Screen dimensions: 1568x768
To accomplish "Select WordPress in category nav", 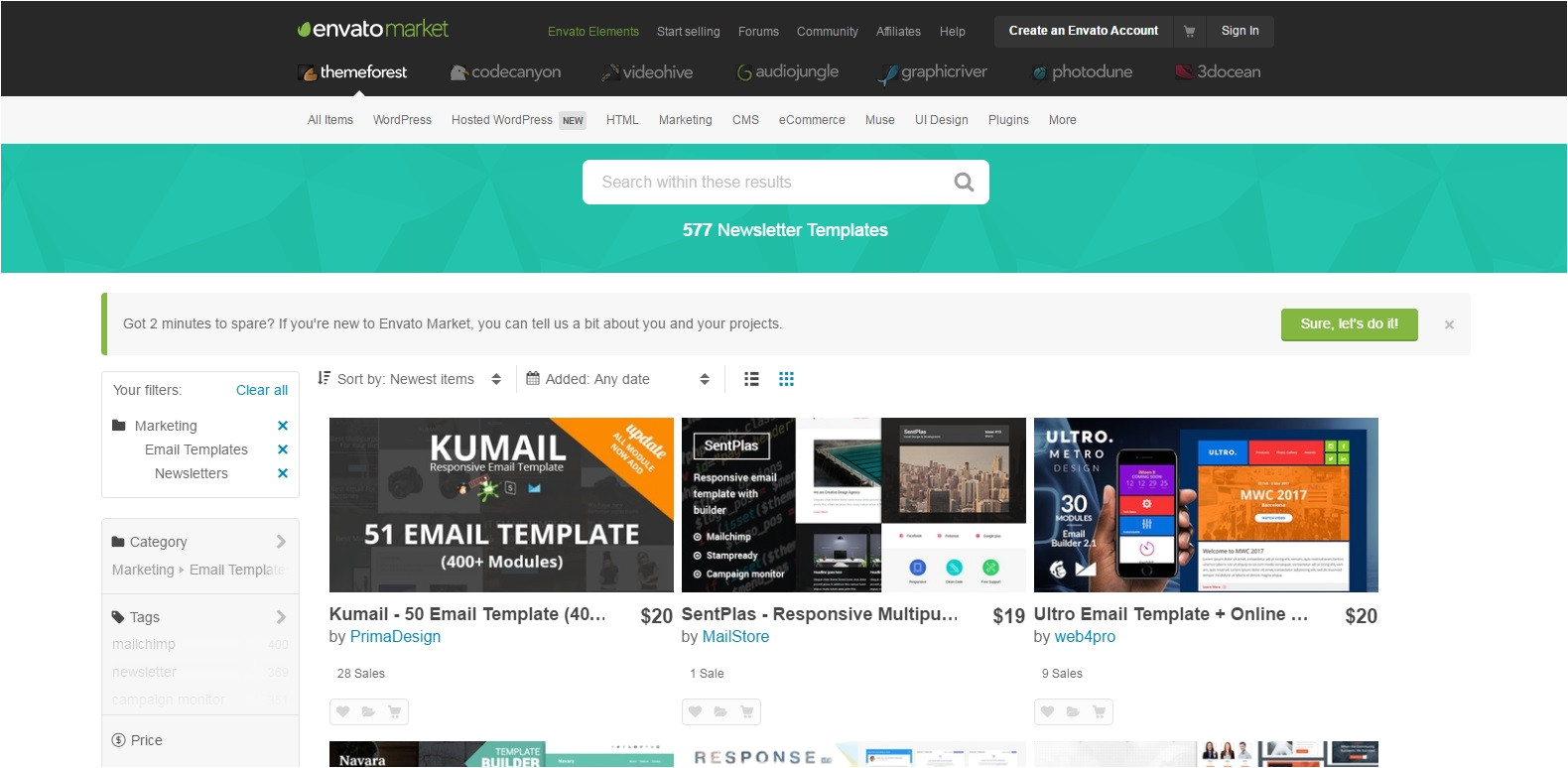I will point(402,120).
